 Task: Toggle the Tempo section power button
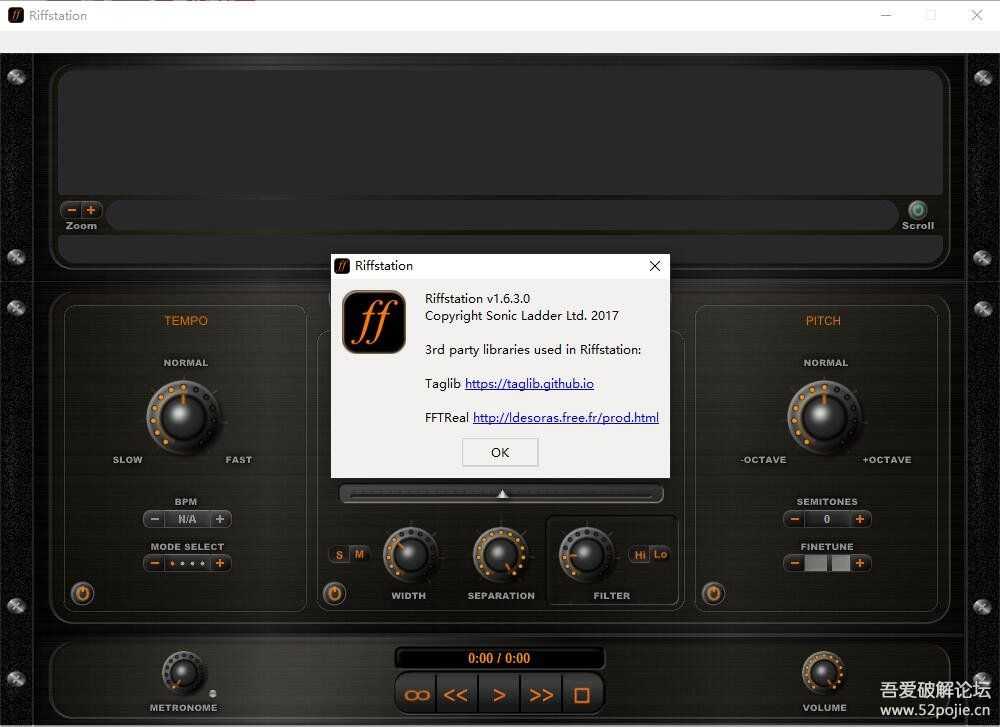point(81,593)
